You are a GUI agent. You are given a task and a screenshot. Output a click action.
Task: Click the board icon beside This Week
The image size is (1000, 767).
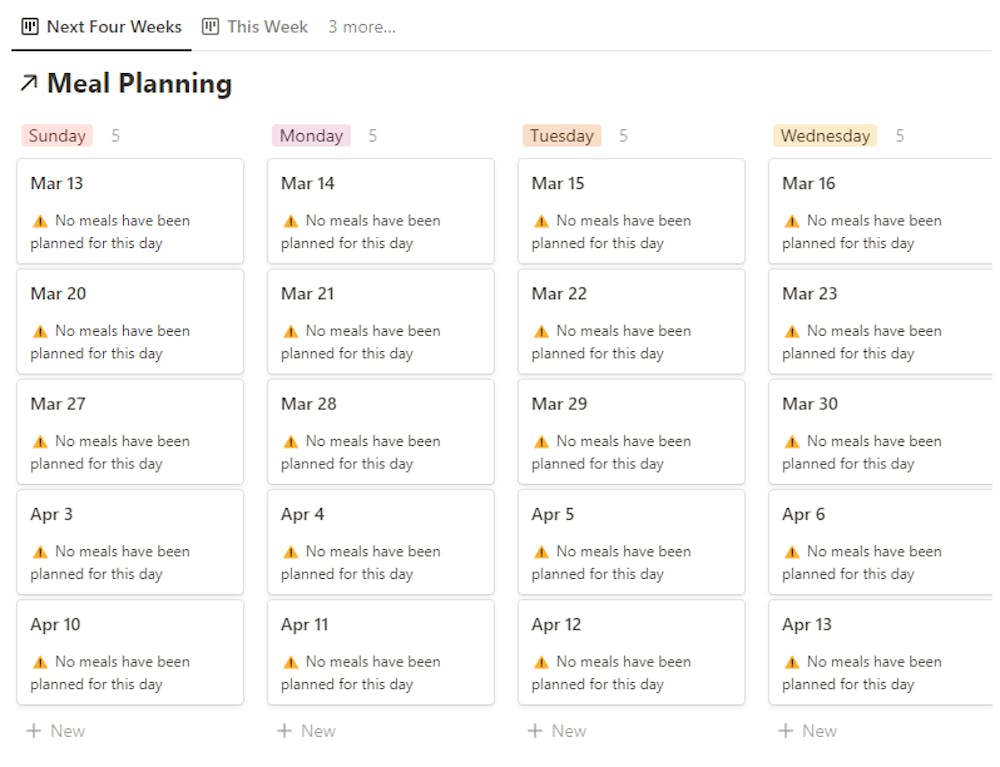[210, 27]
